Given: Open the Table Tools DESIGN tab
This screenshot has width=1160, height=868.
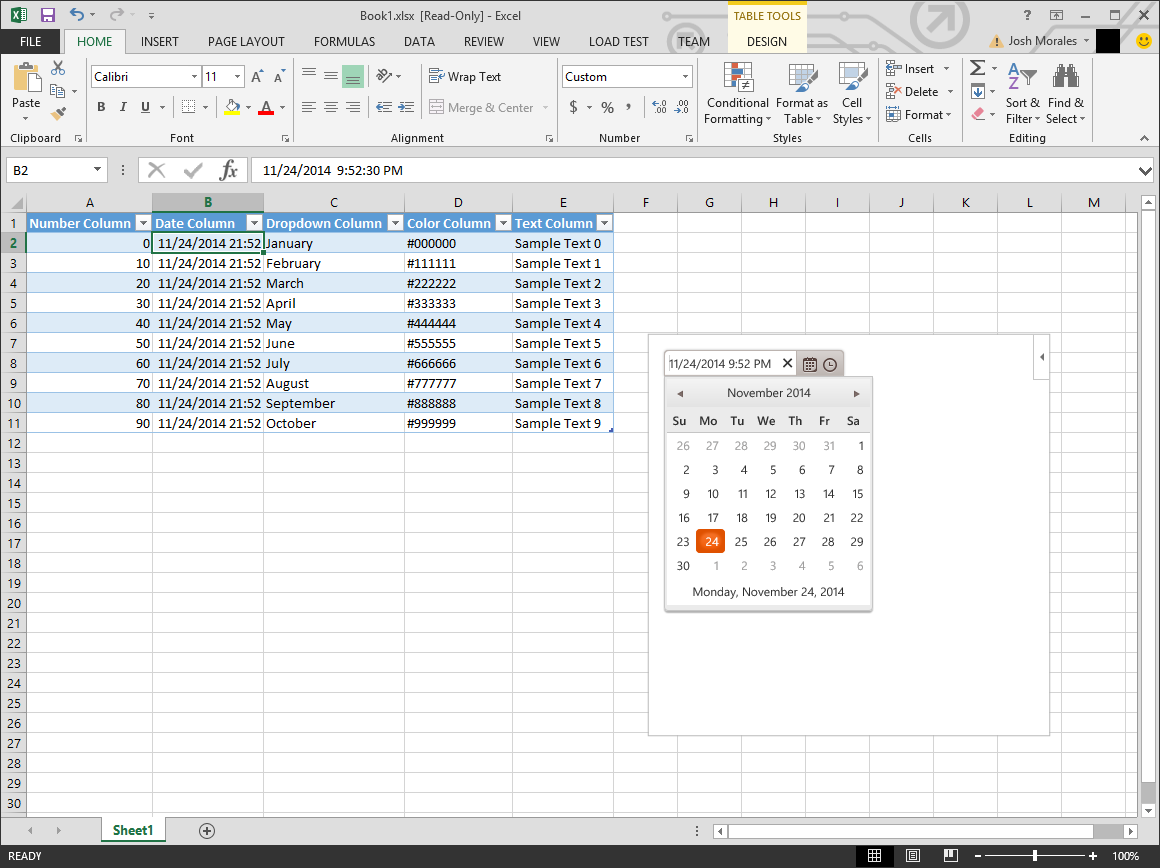Looking at the screenshot, I should 767,41.
